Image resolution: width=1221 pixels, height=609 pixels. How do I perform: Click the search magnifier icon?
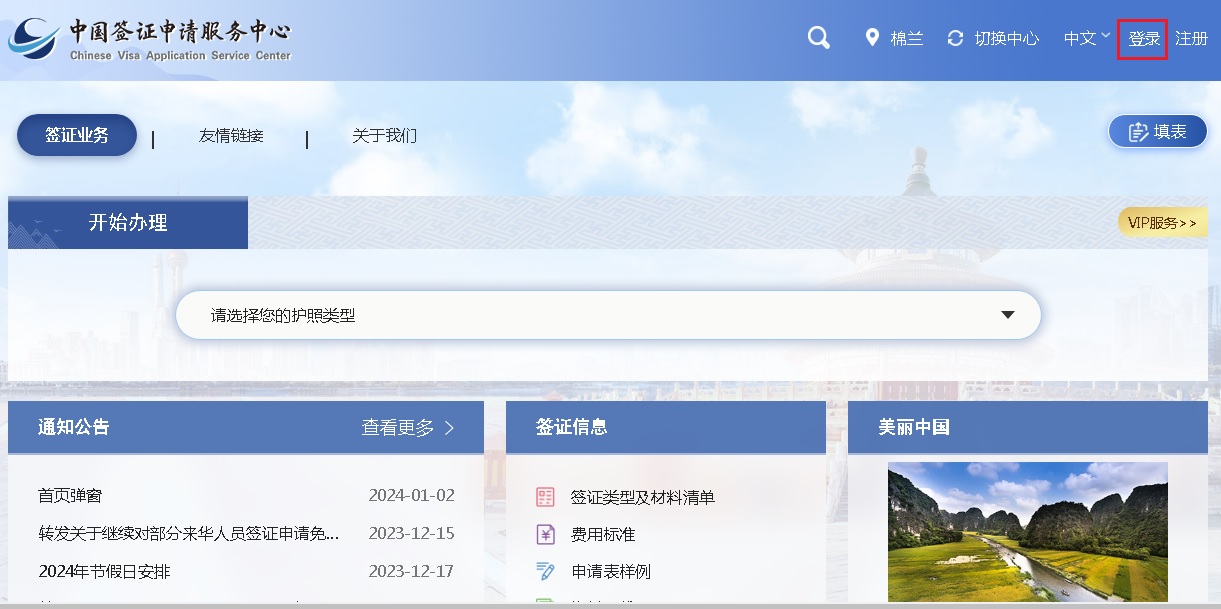click(x=818, y=39)
